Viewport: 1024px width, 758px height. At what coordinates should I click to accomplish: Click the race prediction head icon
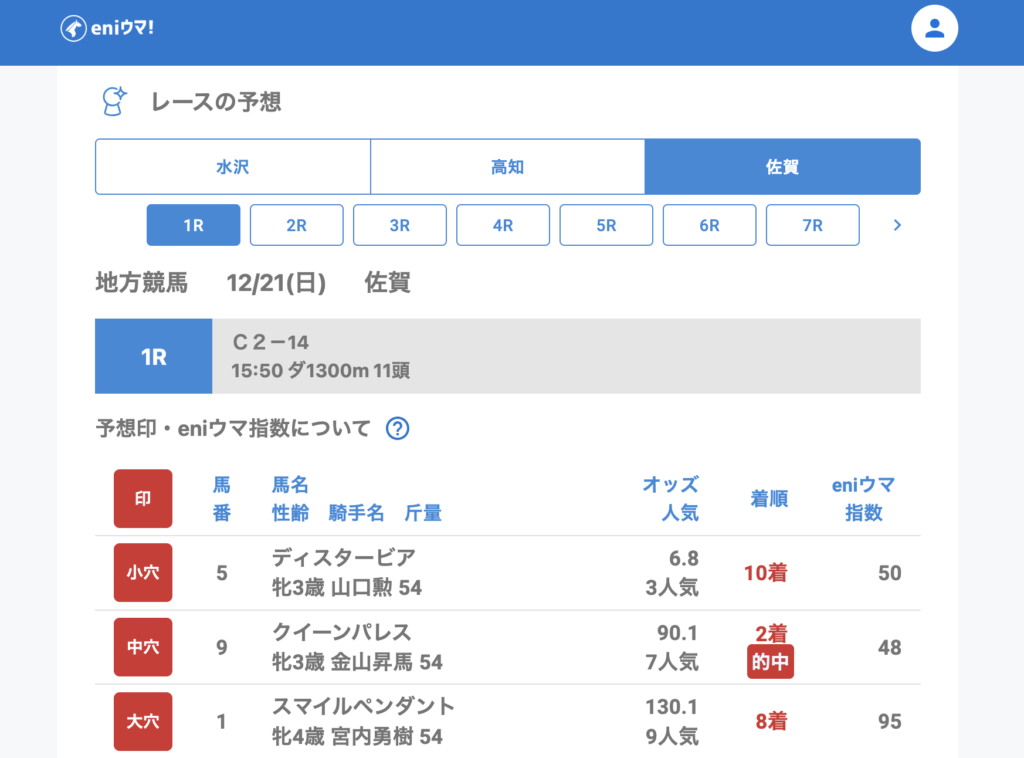114,101
